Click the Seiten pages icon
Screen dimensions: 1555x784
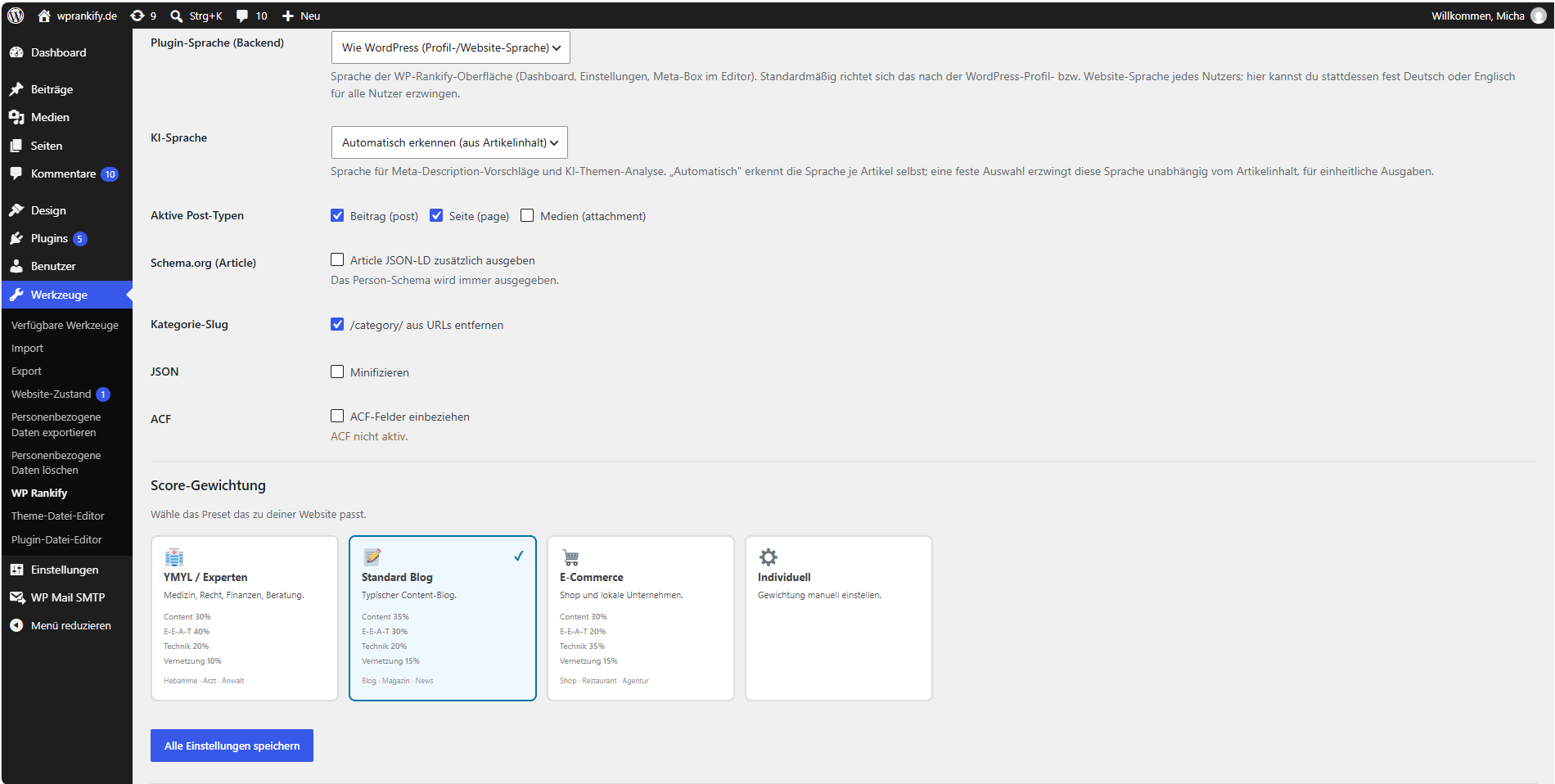(x=16, y=146)
